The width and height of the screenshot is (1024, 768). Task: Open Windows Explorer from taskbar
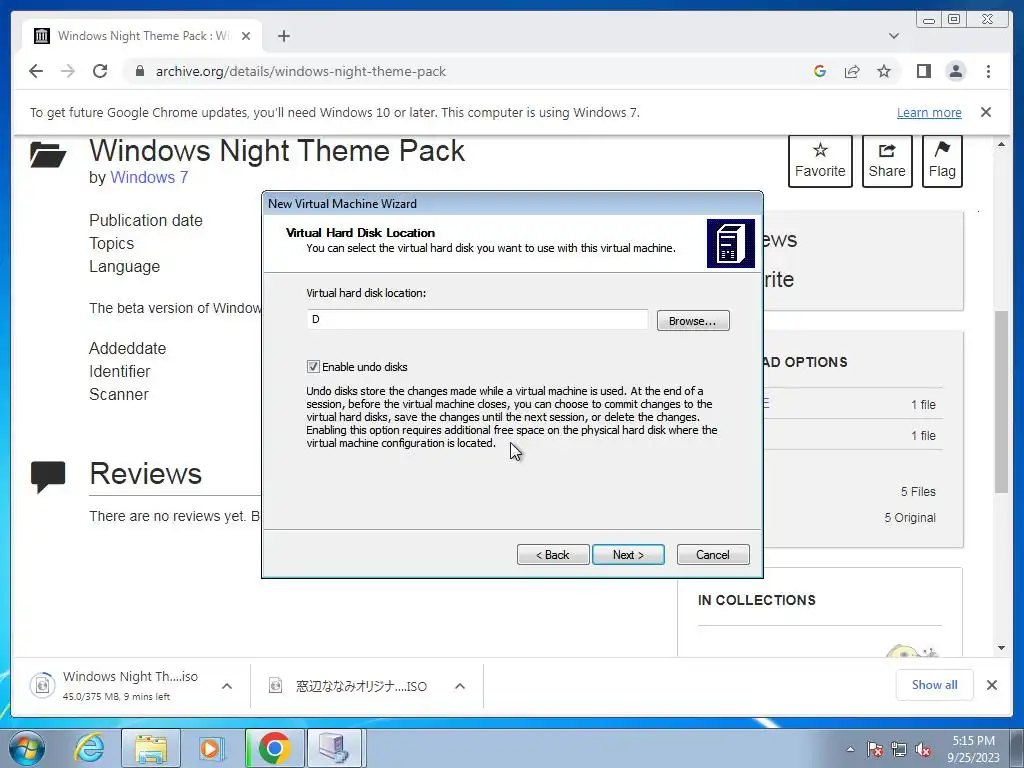pos(151,748)
